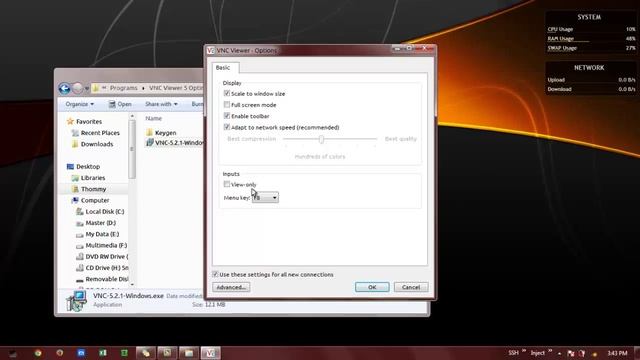Open the Excel icon on the taskbar
Image resolution: width=640 pixels, height=360 pixels.
pyautogui.click(x=103, y=353)
